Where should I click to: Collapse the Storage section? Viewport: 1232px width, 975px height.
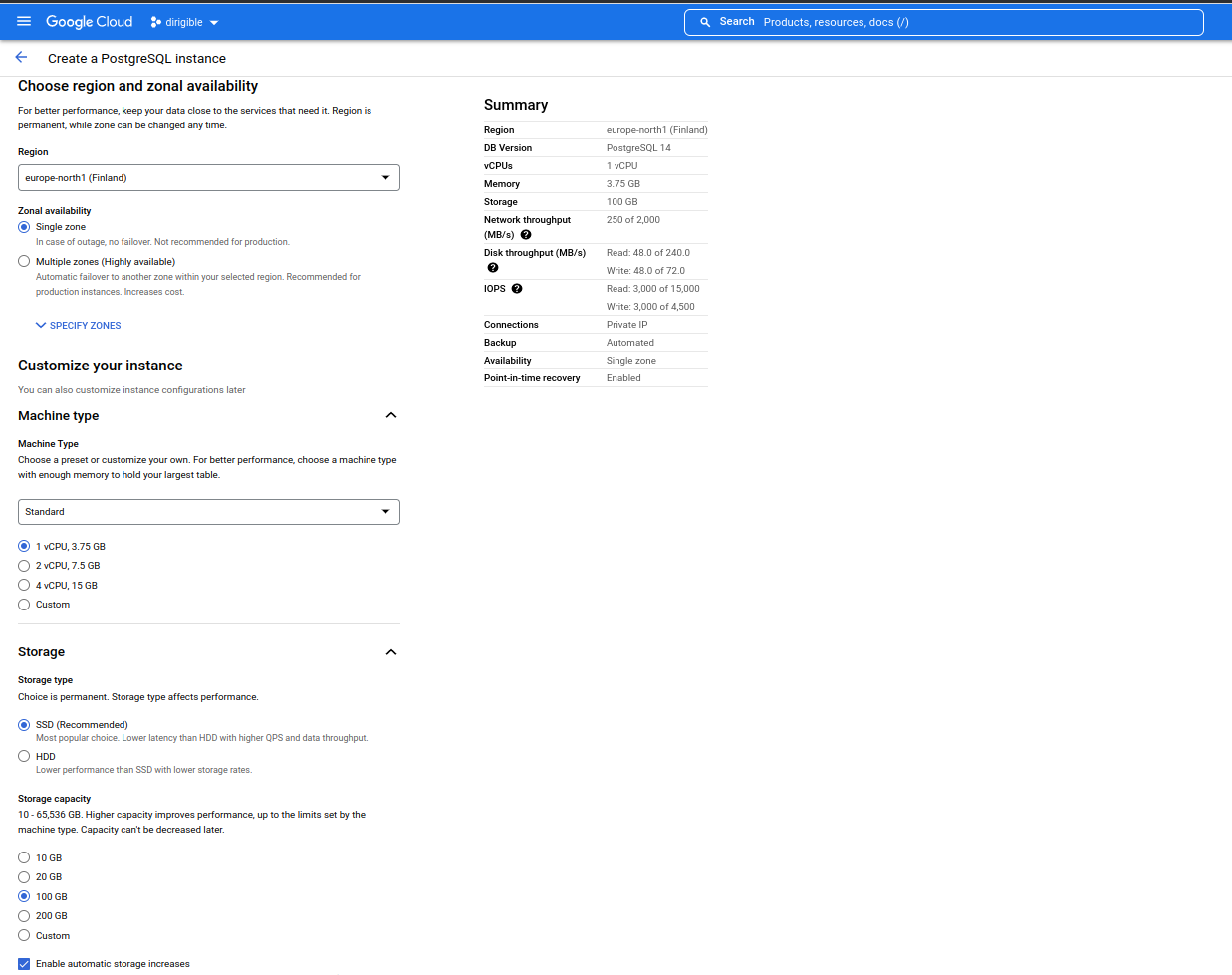tap(391, 652)
